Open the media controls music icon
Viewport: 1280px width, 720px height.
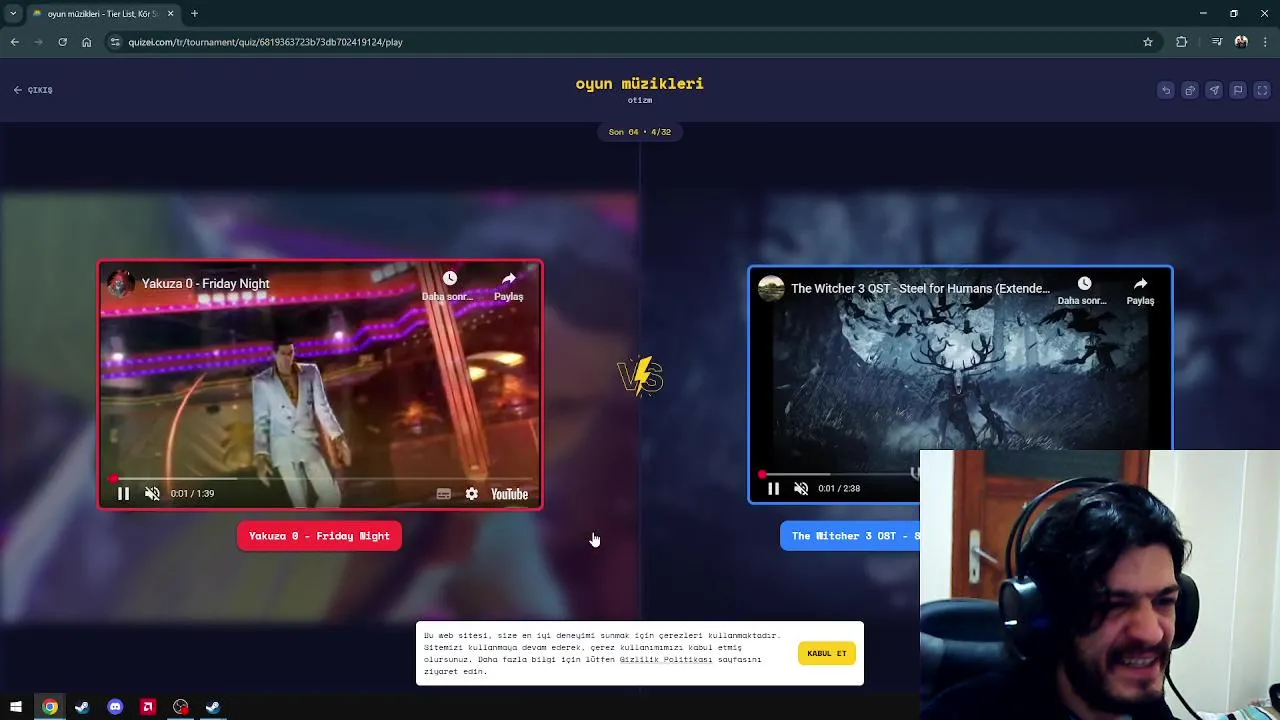click(1216, 42)
